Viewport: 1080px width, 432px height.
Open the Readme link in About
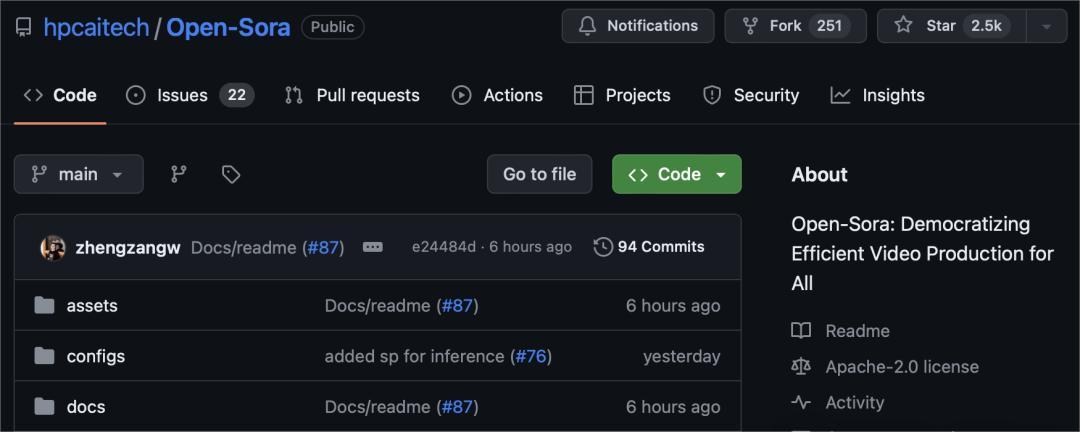pyautogui.click(x=857, y=331)
